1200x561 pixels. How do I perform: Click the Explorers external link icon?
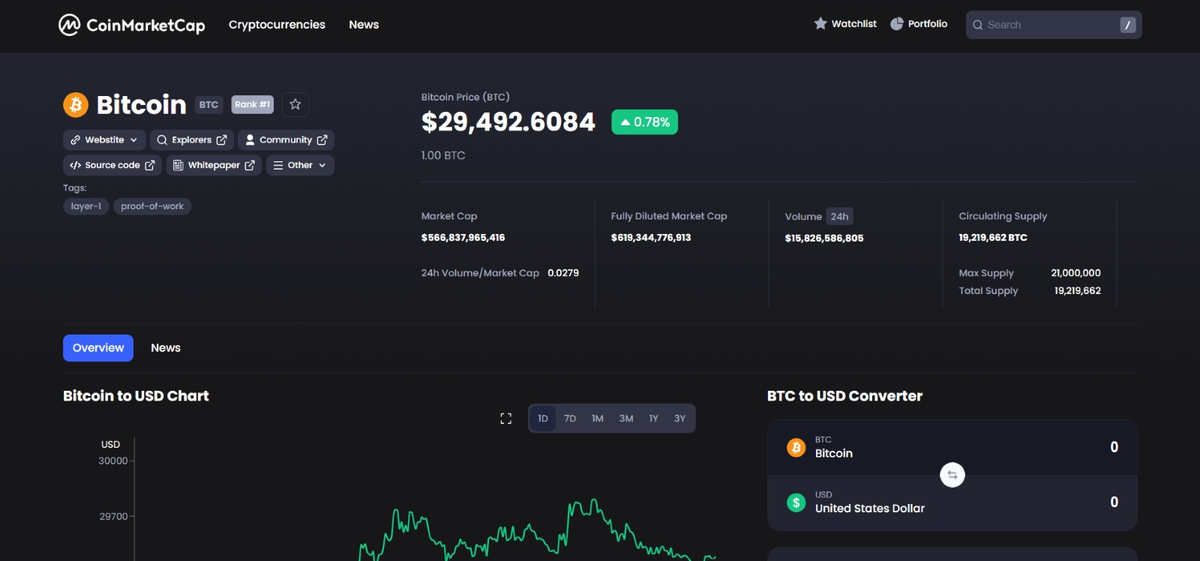221,140
